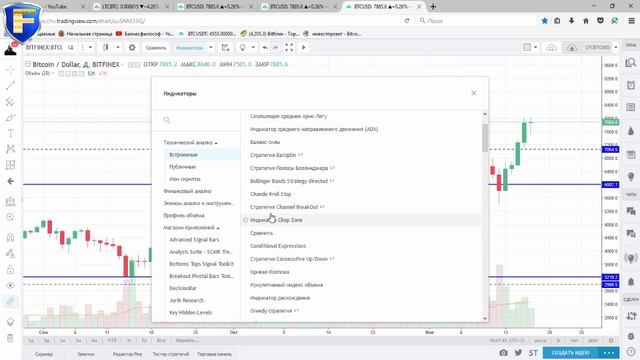
Task: Open the Indicators toolbar button
Action: (x=189, y=48)
